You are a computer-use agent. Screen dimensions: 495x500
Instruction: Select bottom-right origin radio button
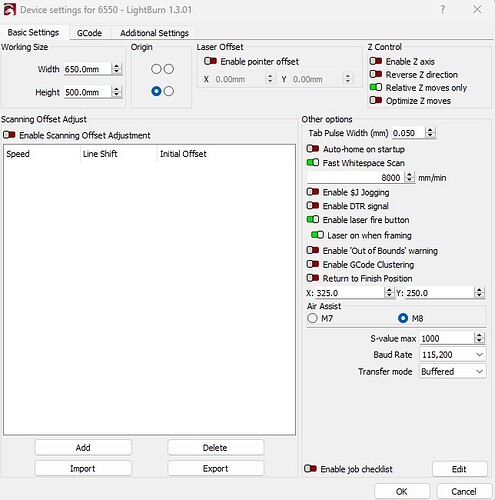[x=169, y=91]
